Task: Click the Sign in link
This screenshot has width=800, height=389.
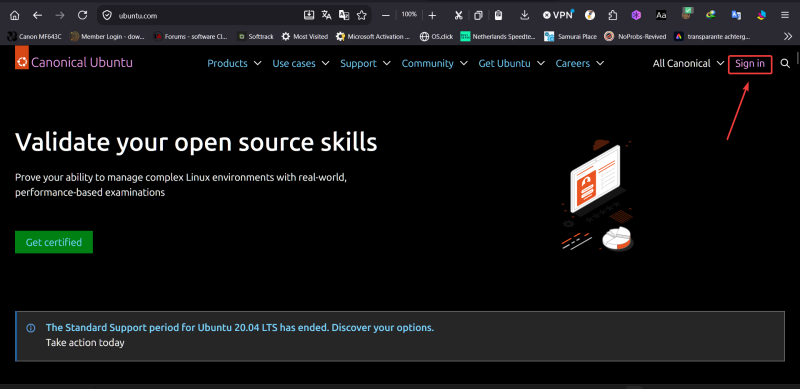Action: [x=750, y=64]
